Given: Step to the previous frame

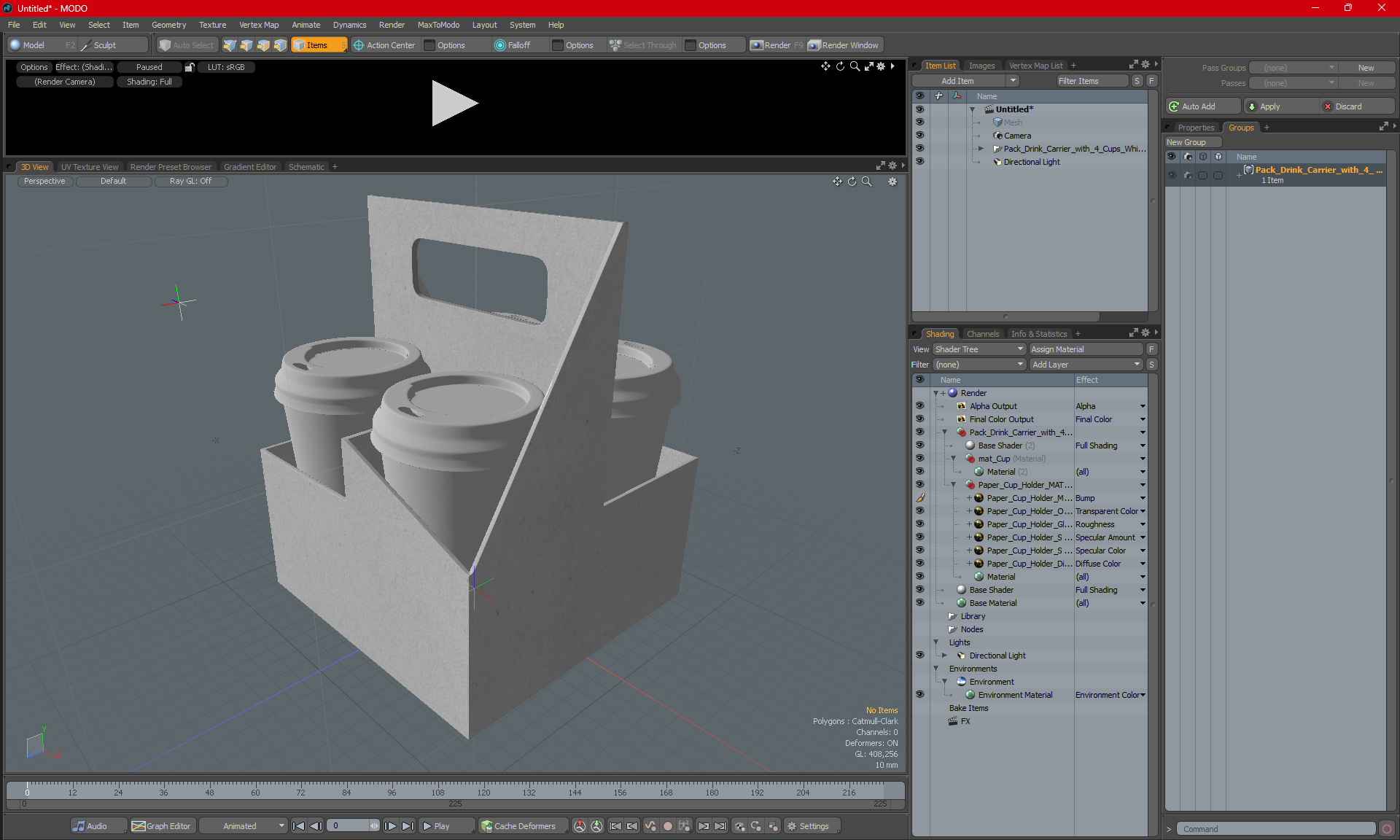Looking at the screenshot, I should pyautogui.click(x=316, y=826).
